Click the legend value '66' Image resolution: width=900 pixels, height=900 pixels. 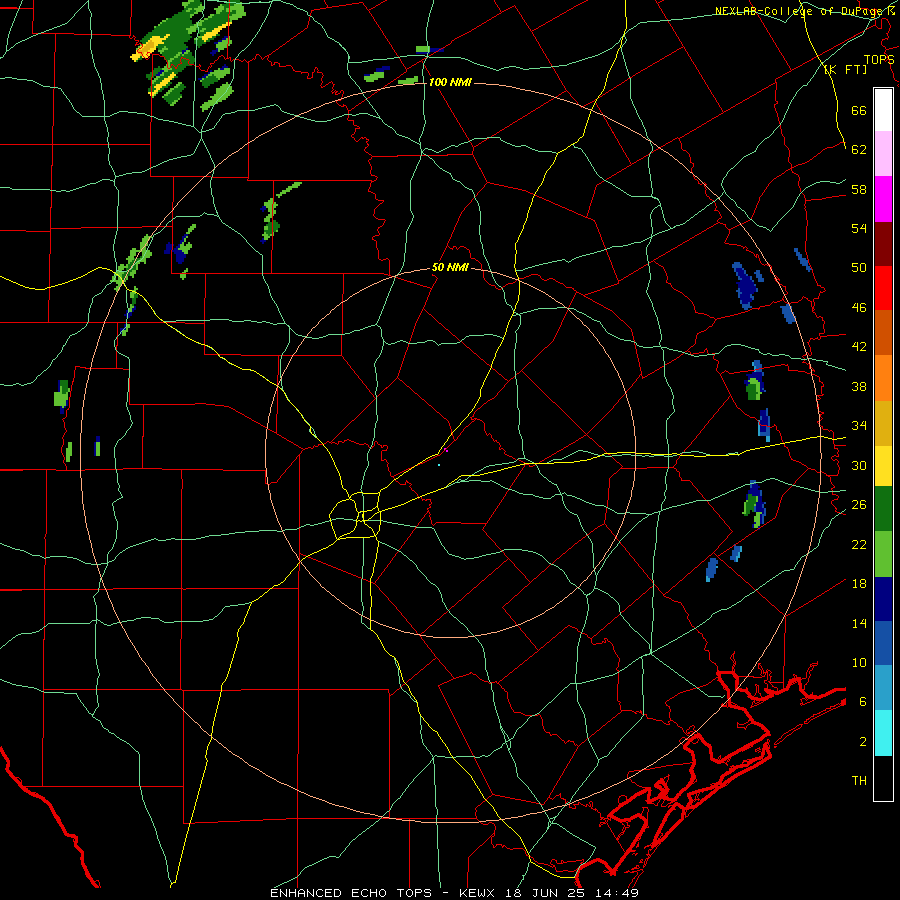pyautogui.click(x=859, y=110)
